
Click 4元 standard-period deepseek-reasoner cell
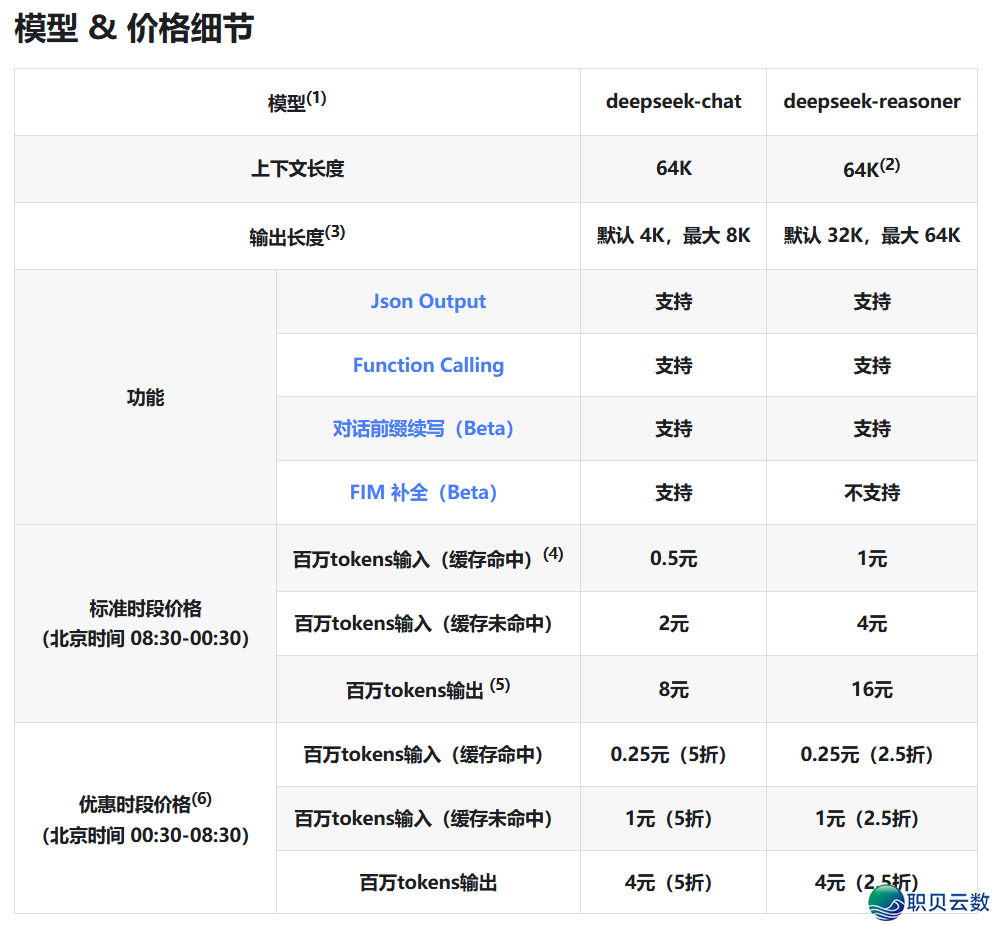click(x=872, y=623)
